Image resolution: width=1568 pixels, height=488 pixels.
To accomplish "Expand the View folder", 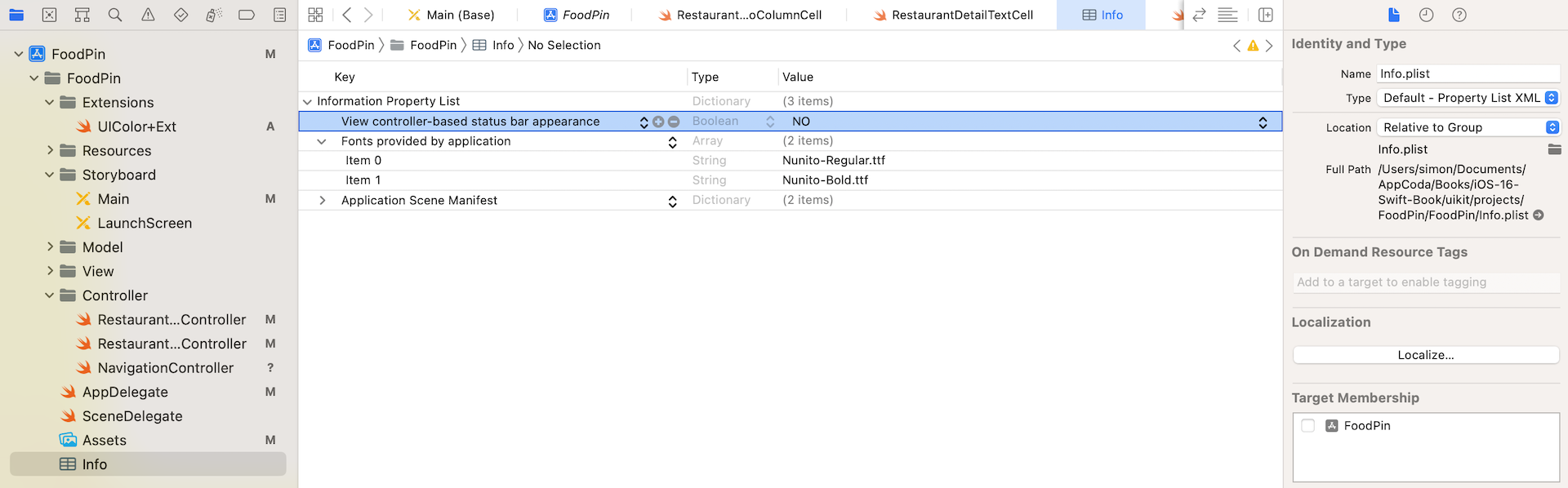I will (x=50, y=271).
